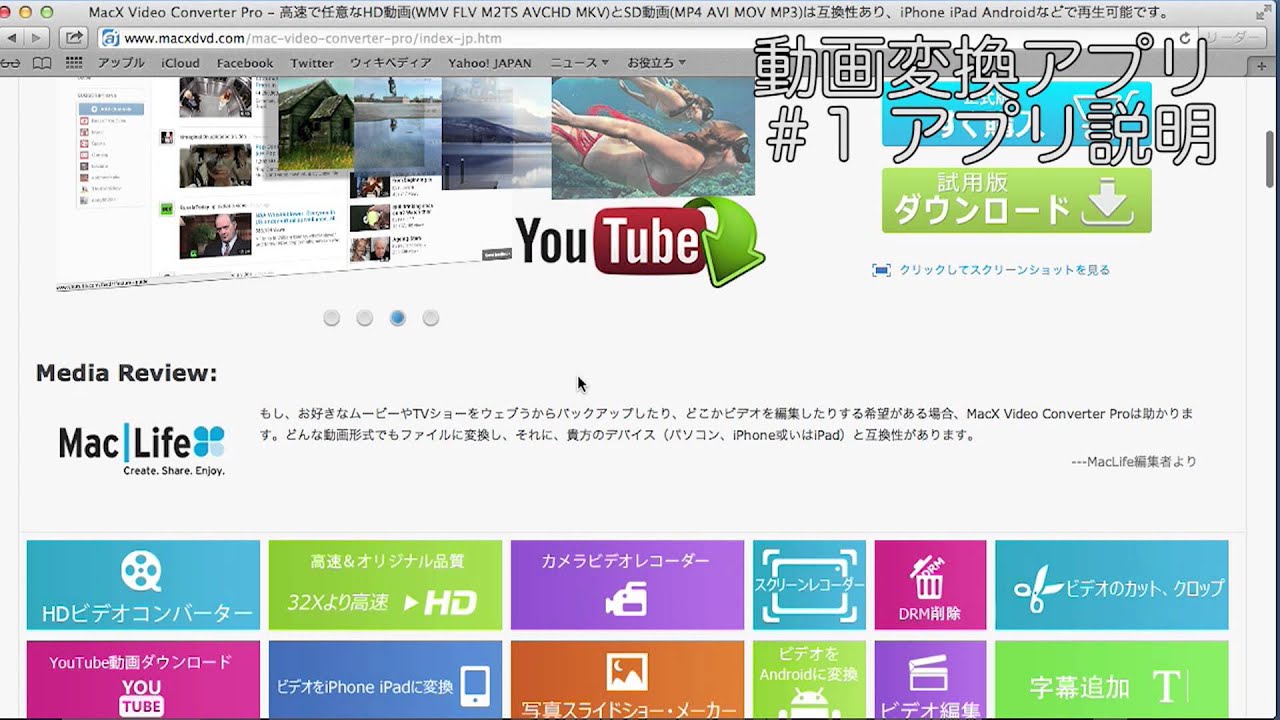1280x720 pixels.
Task: Open the 高速&オリジナル品質 tile
Action: [385, 585]
